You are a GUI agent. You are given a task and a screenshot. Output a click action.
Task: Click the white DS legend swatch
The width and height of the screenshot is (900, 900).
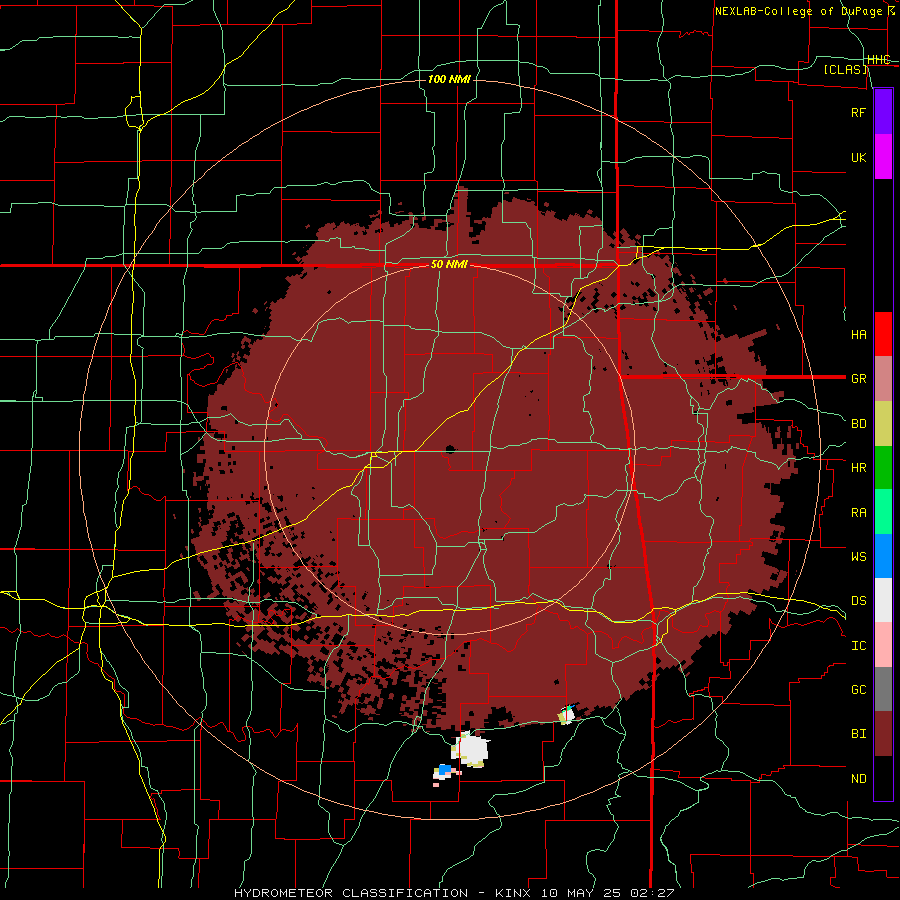[x=883, y=600]
